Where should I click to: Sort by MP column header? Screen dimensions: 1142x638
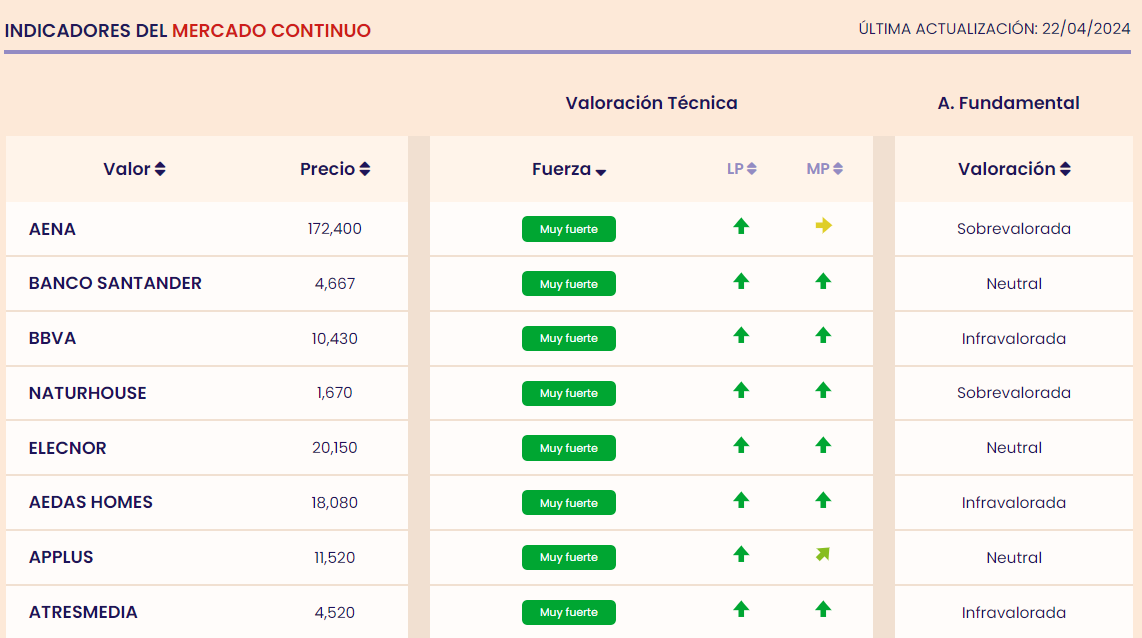pyautogui.click(x=824, y=169)
